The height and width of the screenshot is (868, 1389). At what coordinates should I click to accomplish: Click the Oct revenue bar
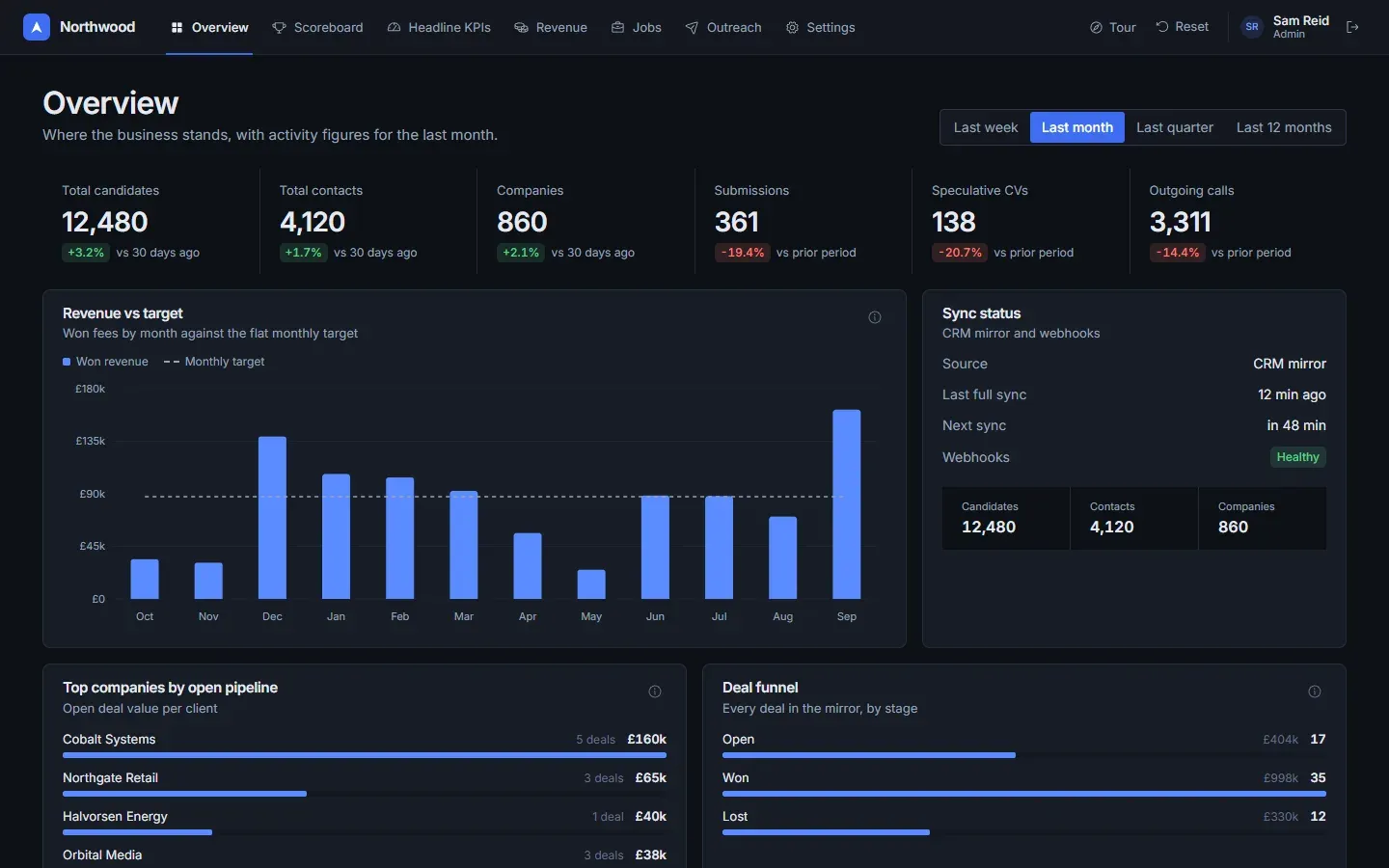145,579
